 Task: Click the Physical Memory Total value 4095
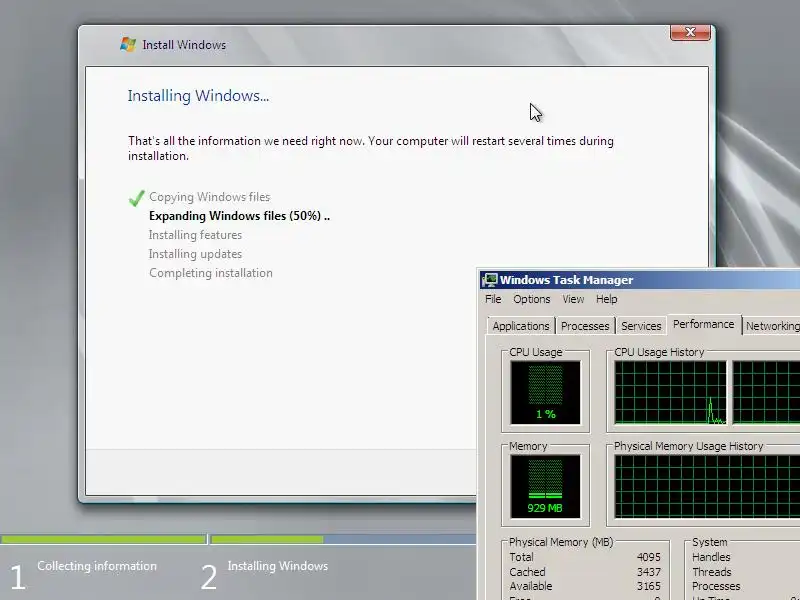648,557
